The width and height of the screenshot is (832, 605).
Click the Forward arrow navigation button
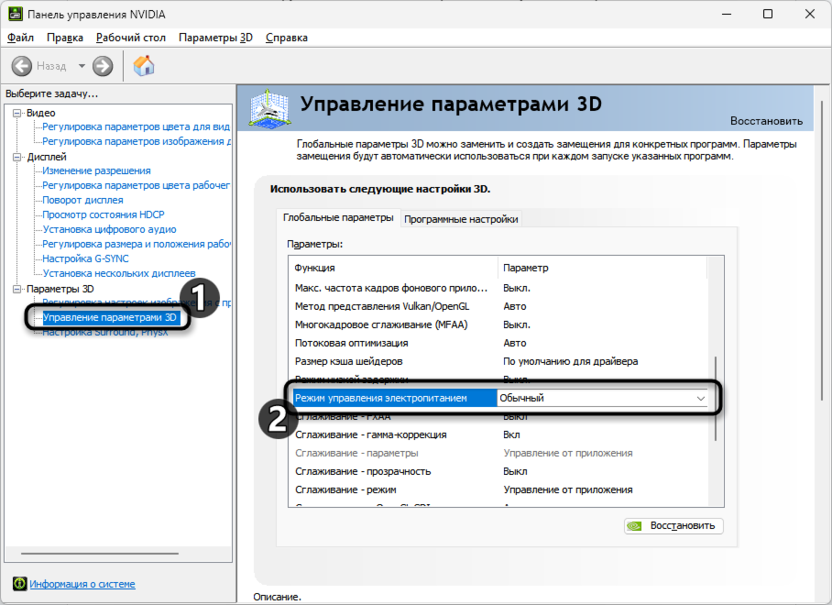(x=102, y=66)
